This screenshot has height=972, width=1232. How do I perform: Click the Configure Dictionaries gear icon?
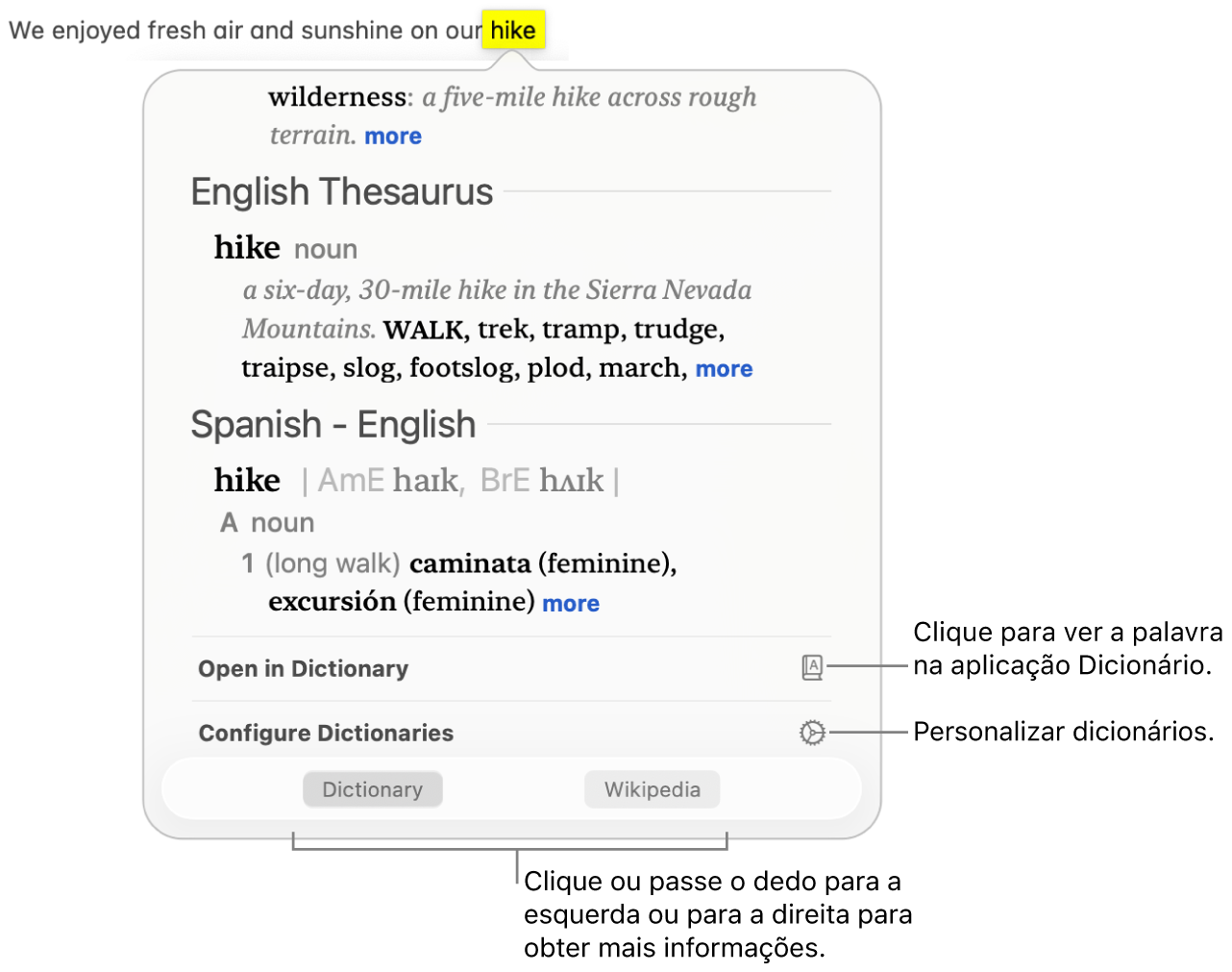click(x=812, y=733)
